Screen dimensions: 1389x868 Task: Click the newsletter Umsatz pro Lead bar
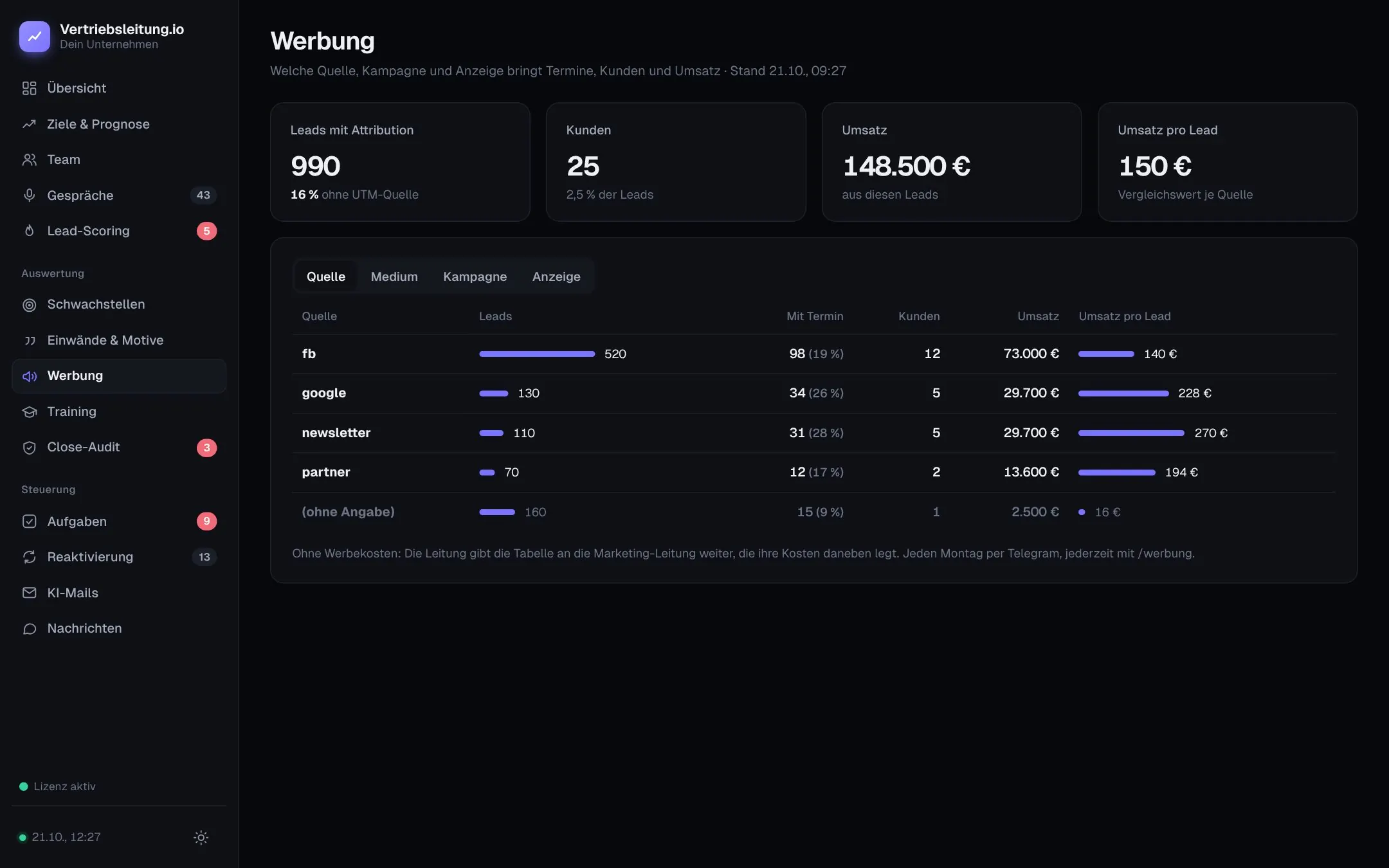coord(1131,433)
